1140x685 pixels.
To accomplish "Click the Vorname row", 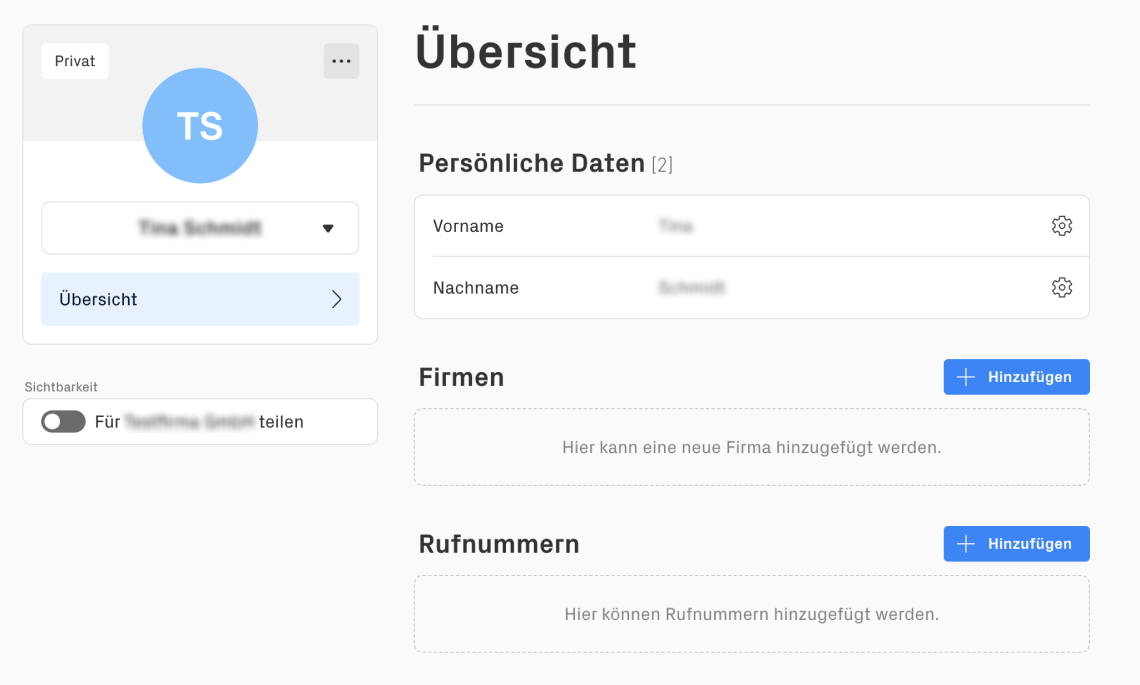I will (x=752, y=226).
